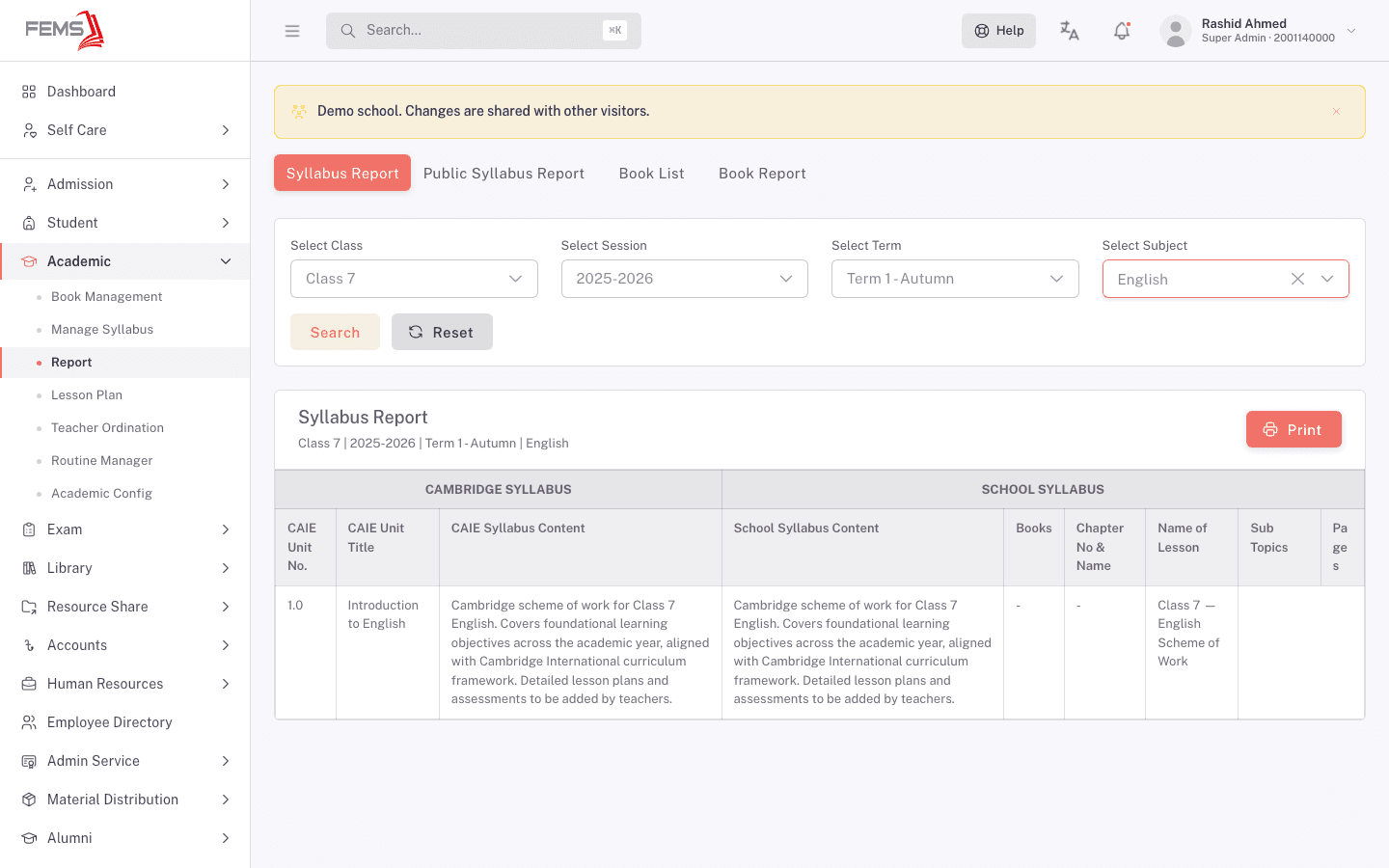Expand the Exam sidebar menu

click(125, 529)
